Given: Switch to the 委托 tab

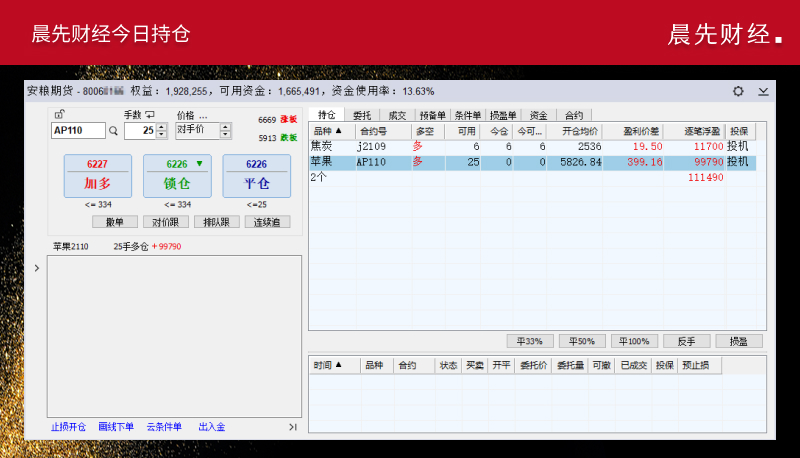Looking at the screenshot, I should pos(362,115).
